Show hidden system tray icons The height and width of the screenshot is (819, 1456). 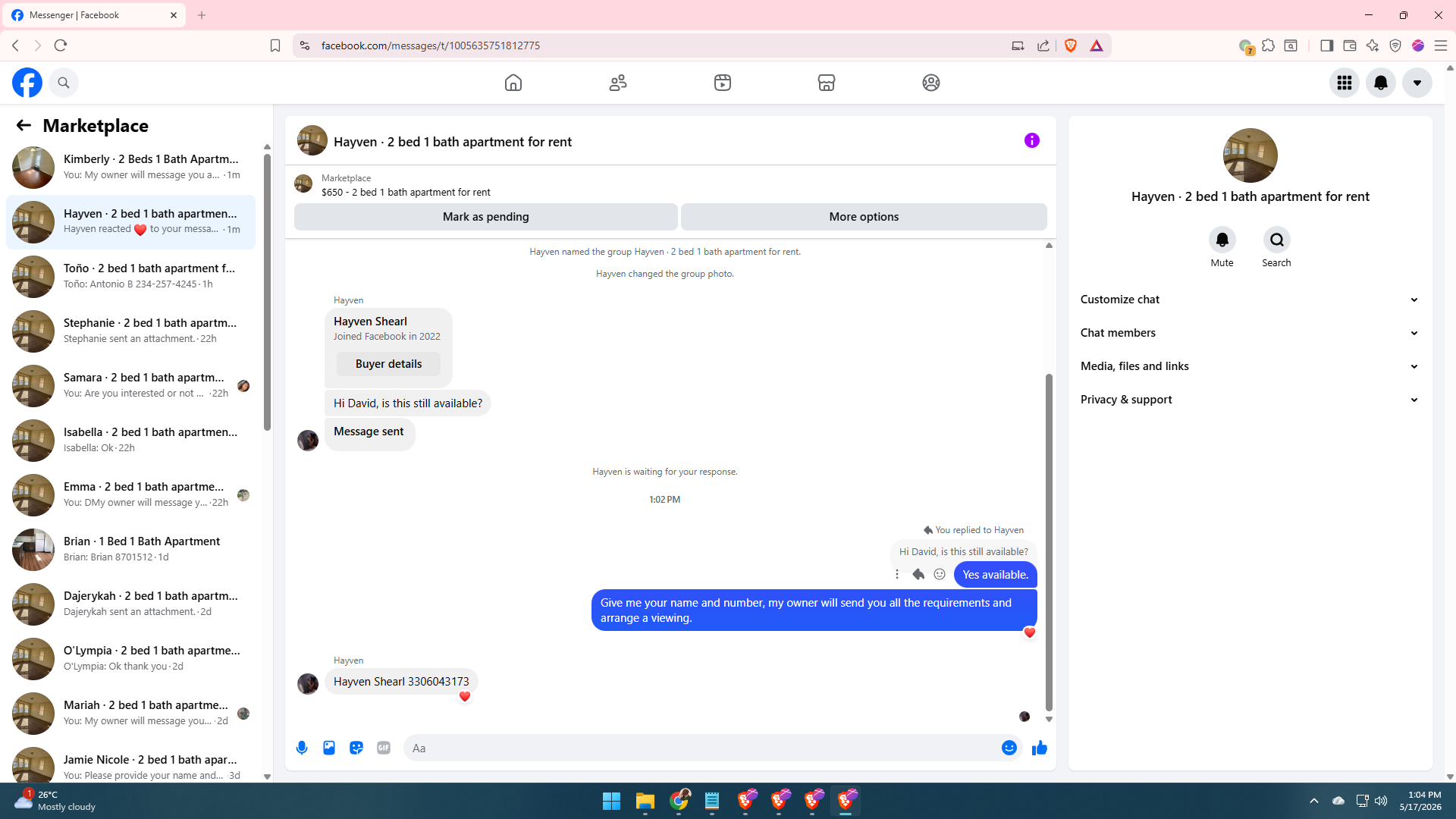(1314, 801)
